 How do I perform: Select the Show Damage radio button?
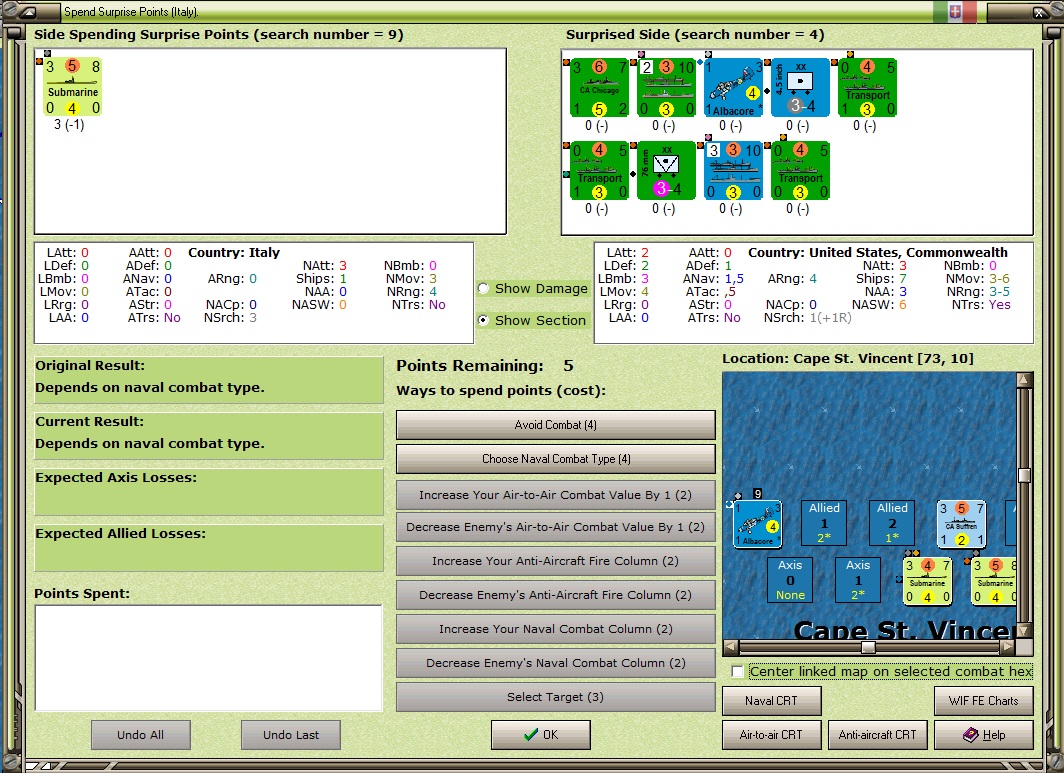point(484,288)
